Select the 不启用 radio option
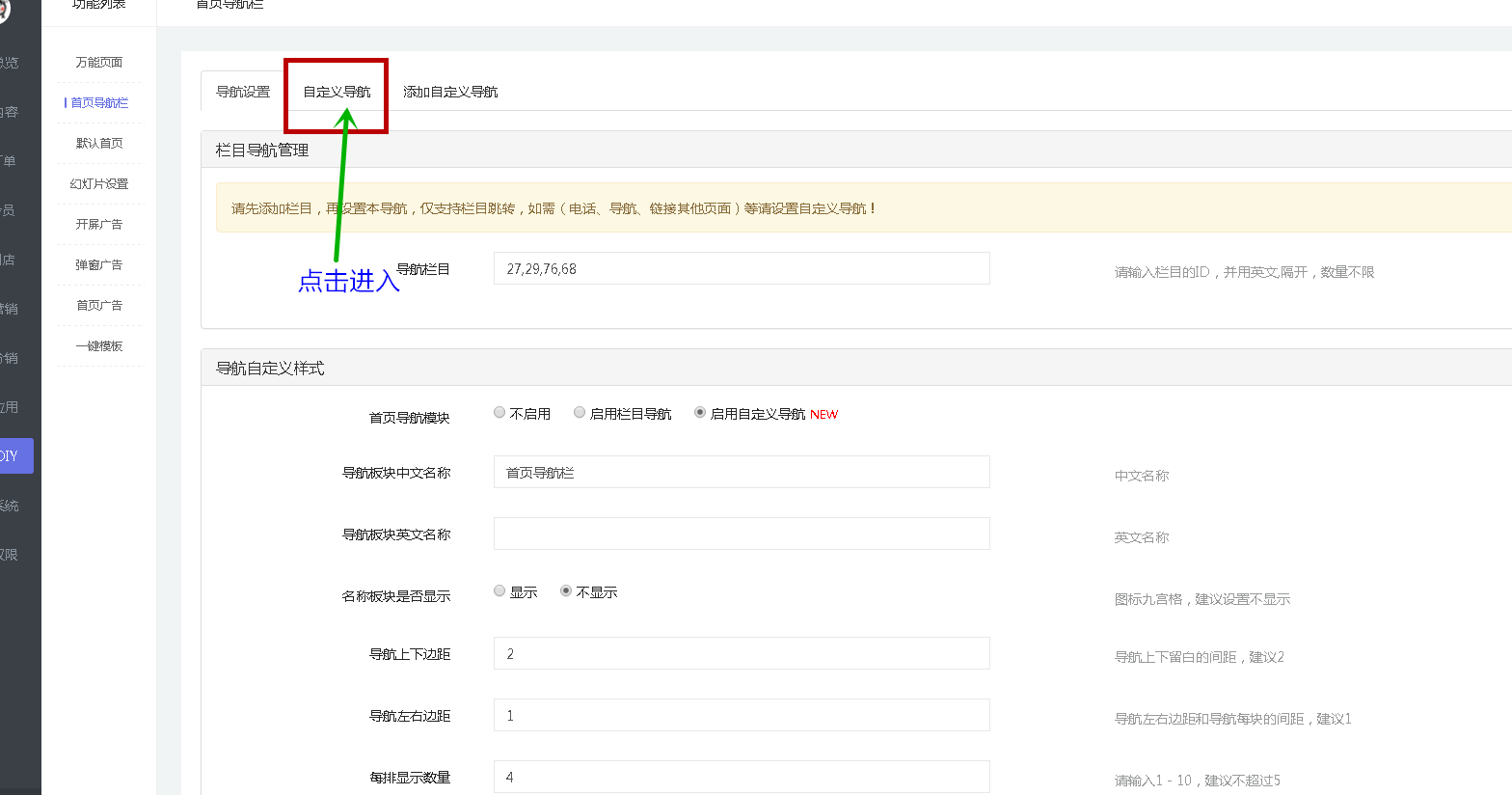The height and width of the screenshot is (795, 1512). coord(499,413)
